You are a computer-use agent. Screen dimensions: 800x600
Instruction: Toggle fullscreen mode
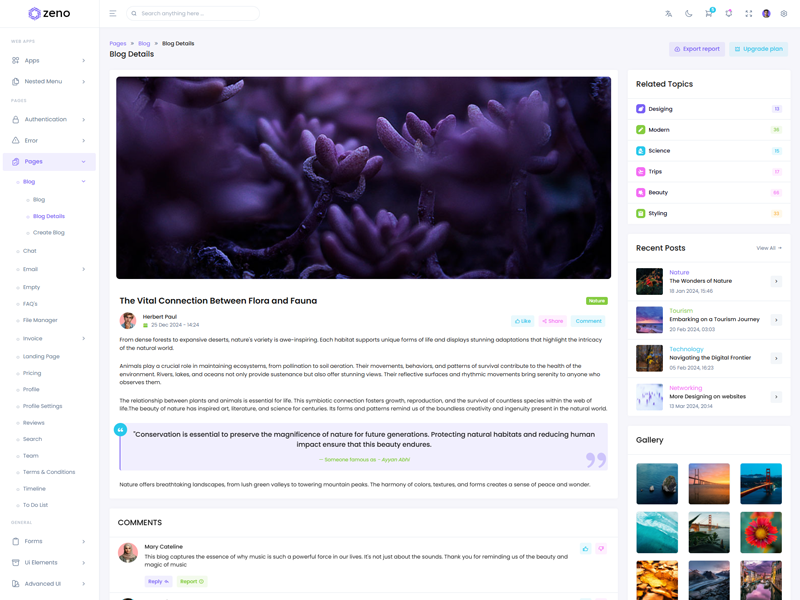click(x=748, y=14)
